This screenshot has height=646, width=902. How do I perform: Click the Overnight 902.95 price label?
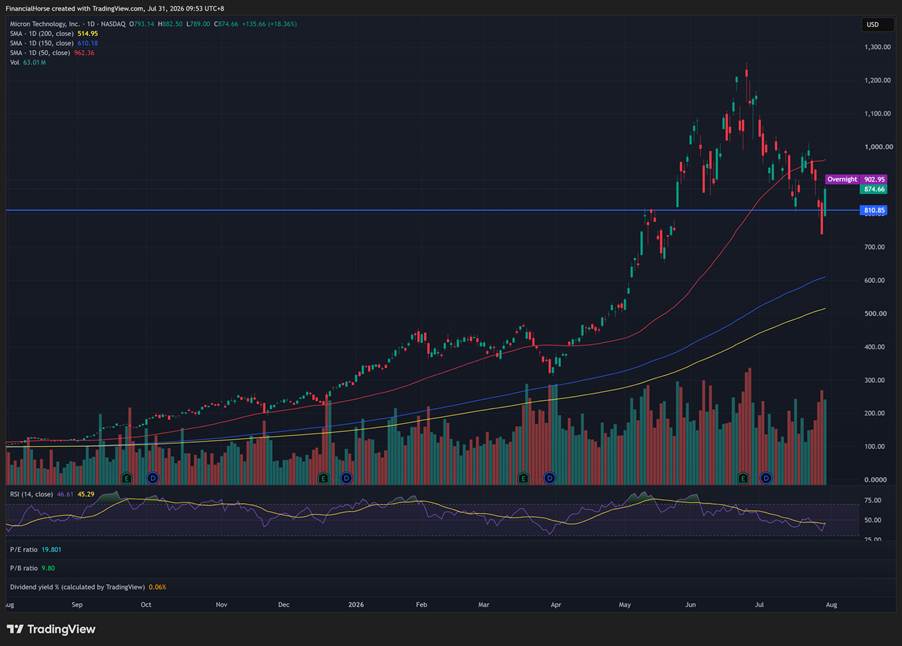coord(856,179)
